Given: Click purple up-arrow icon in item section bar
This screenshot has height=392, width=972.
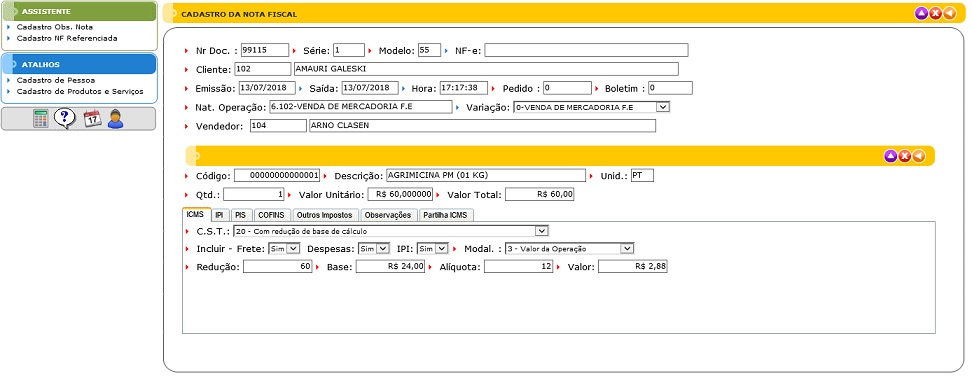Looking at the screenshot, I should (x=890, y=156).
